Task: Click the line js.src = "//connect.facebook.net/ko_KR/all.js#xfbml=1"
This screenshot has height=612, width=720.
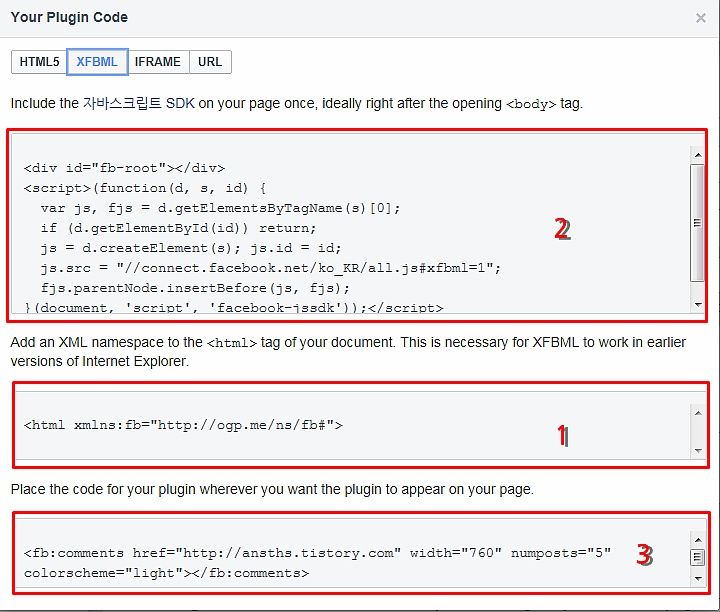Action: point(271,268)
